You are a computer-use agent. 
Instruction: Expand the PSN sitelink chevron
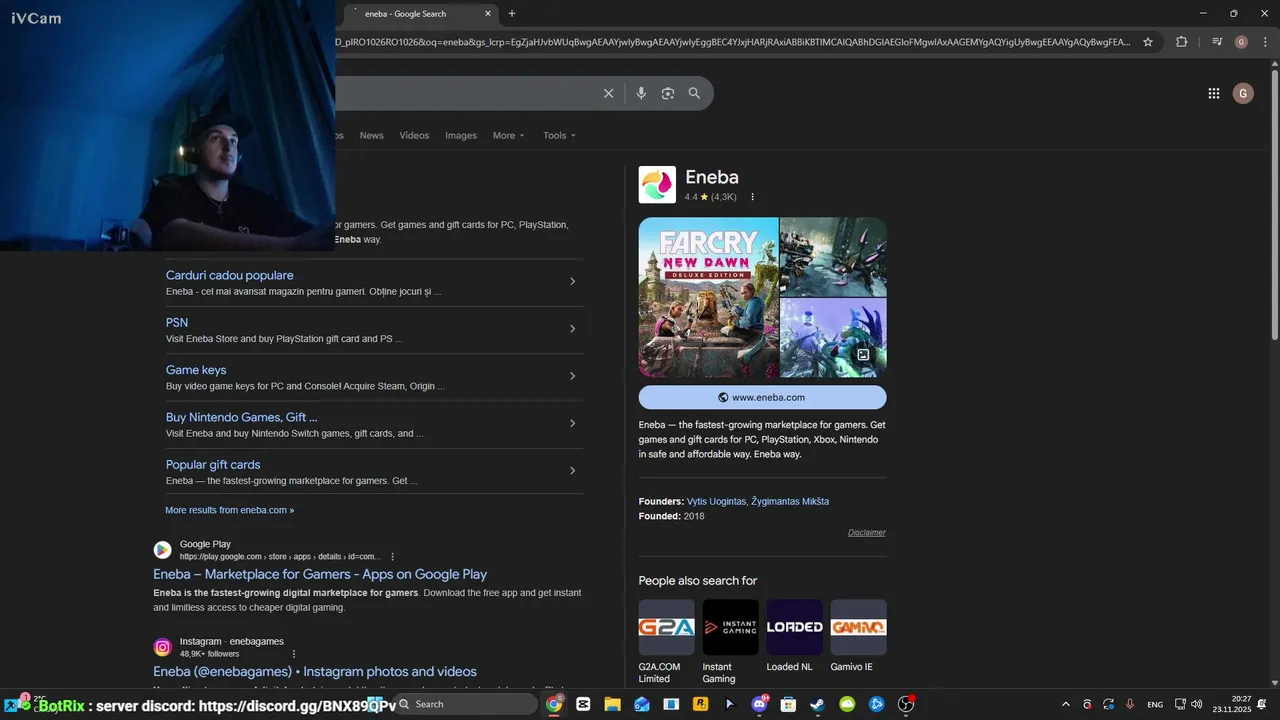(x=572, y=329)
